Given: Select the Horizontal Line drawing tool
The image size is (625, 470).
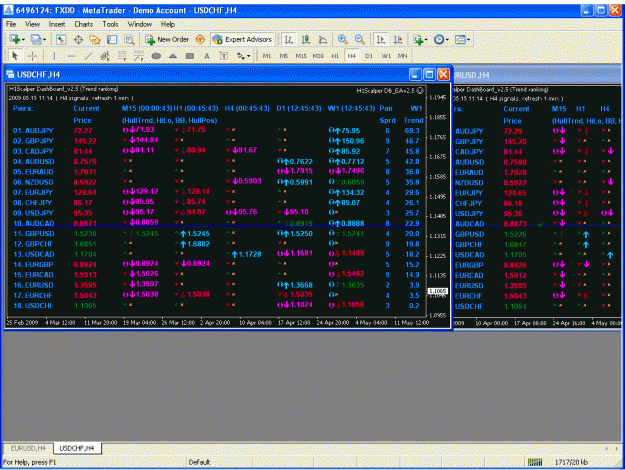Looking at the screenshot, I should 71,56.
